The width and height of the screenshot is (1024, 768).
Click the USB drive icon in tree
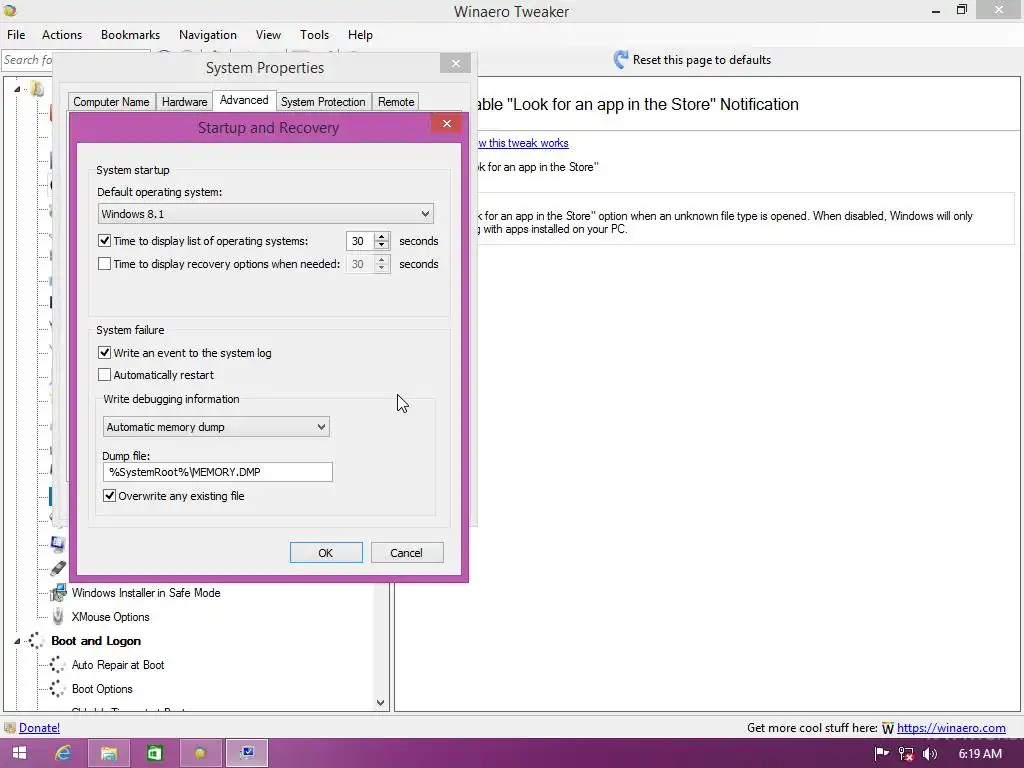pos(58,569)
